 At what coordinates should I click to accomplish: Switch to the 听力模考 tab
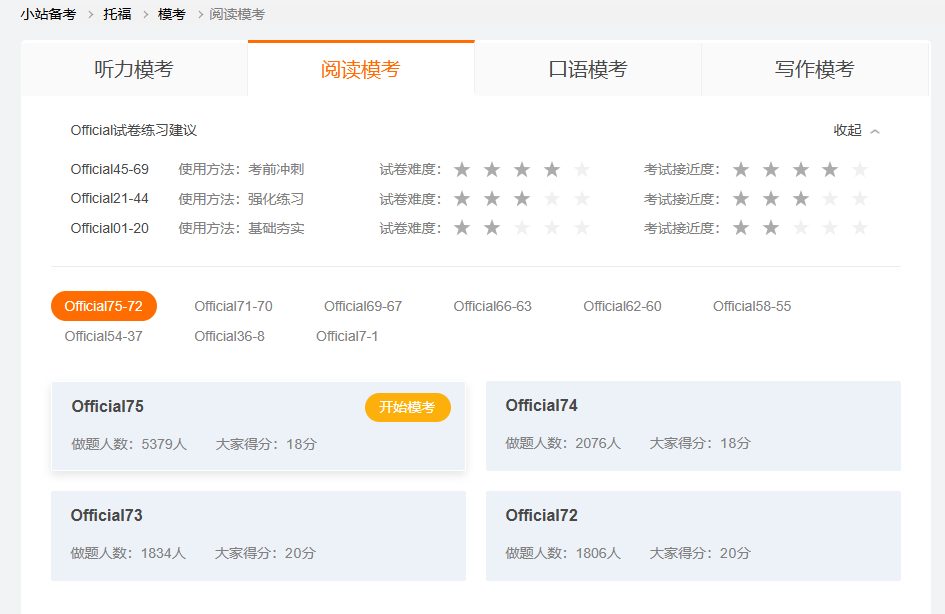pos(134,69)
